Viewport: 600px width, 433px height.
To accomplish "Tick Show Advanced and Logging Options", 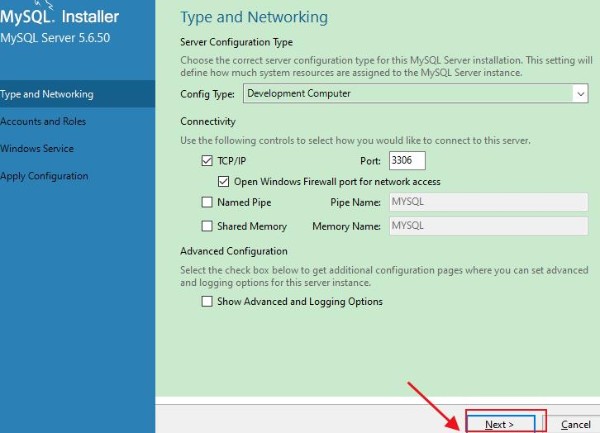I will click(x=207, y=301).
